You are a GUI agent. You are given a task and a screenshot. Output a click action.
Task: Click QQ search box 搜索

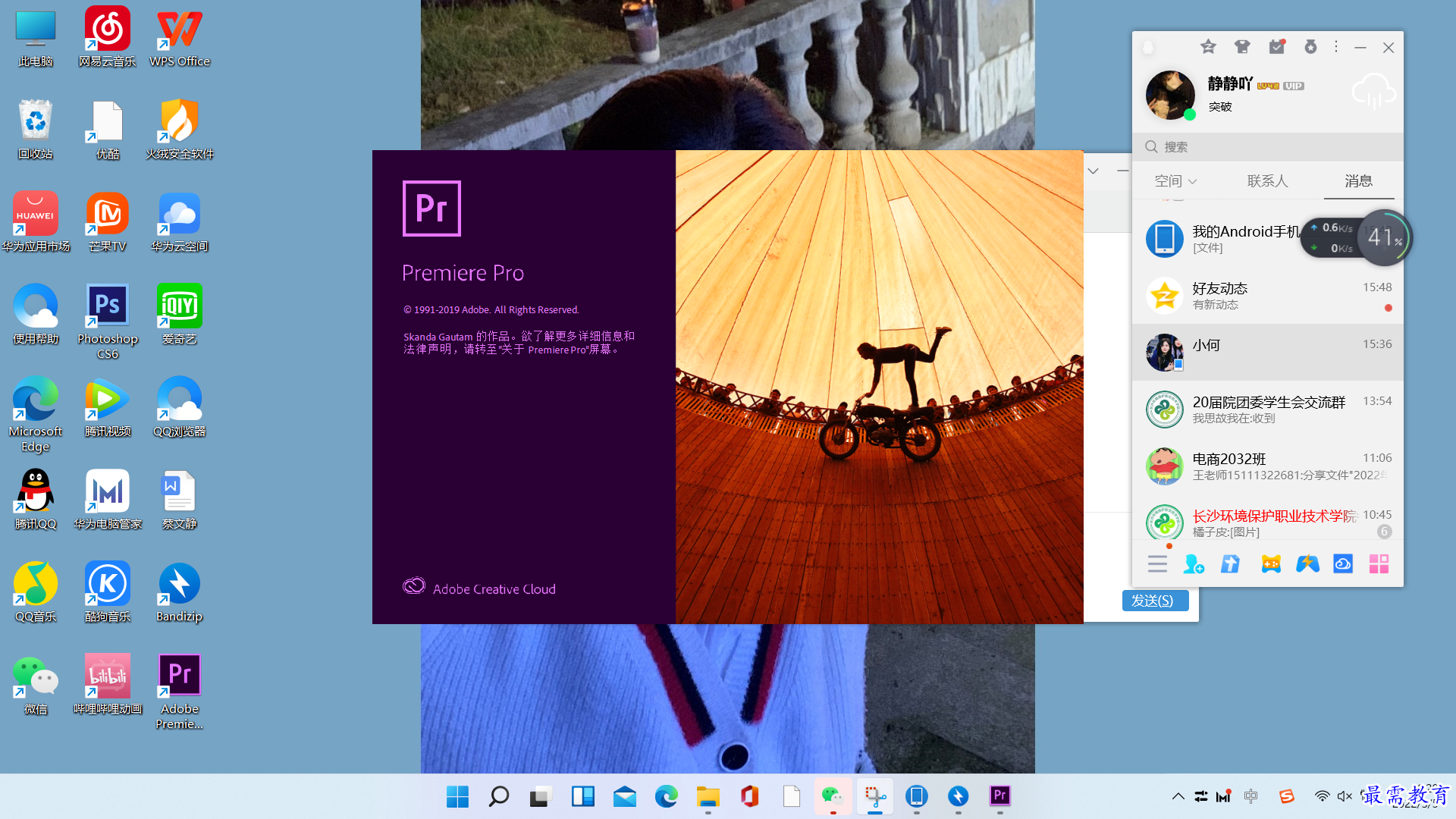(x=1267, y=146)
